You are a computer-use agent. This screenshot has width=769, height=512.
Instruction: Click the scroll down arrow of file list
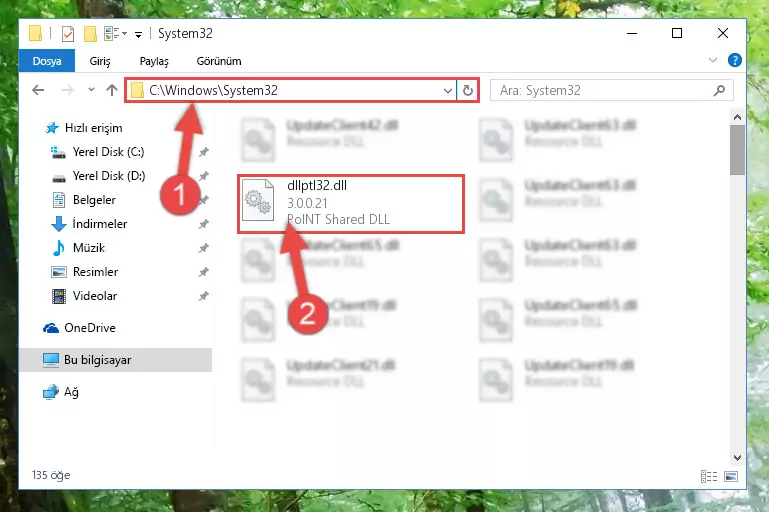coord(737,458)
